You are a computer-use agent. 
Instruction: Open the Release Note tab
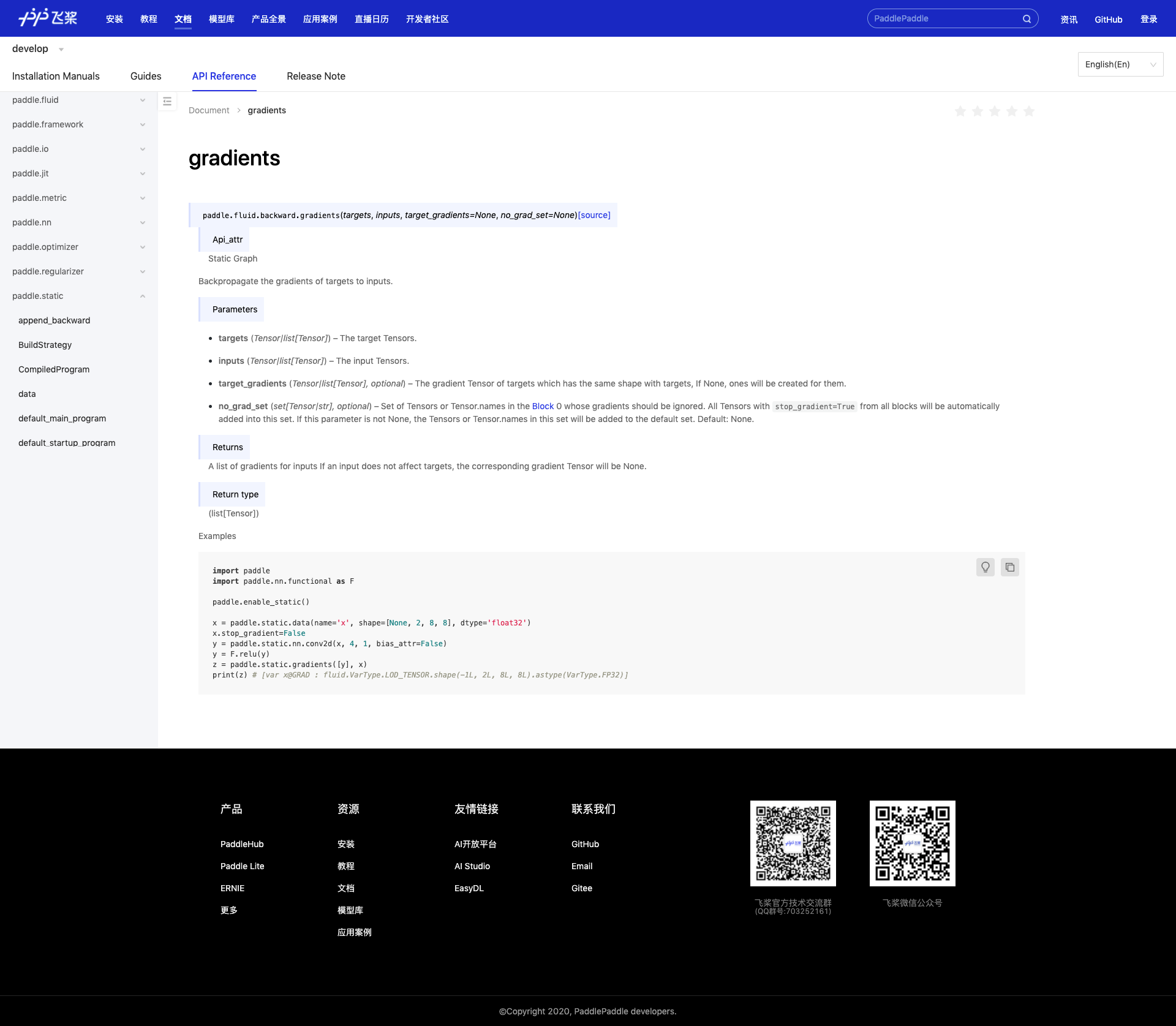click(316, 76)
